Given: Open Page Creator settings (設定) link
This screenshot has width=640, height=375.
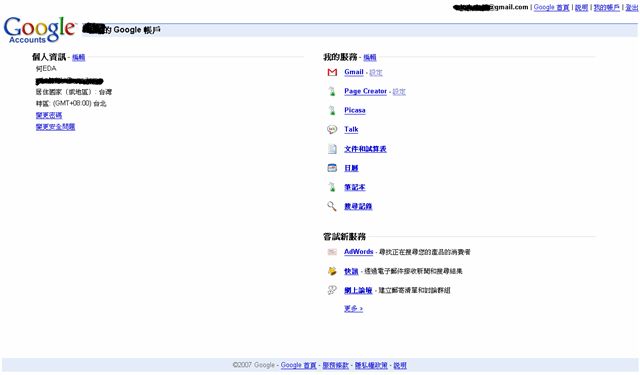Looking at the screenshot, I should click(x=399, y=92).
